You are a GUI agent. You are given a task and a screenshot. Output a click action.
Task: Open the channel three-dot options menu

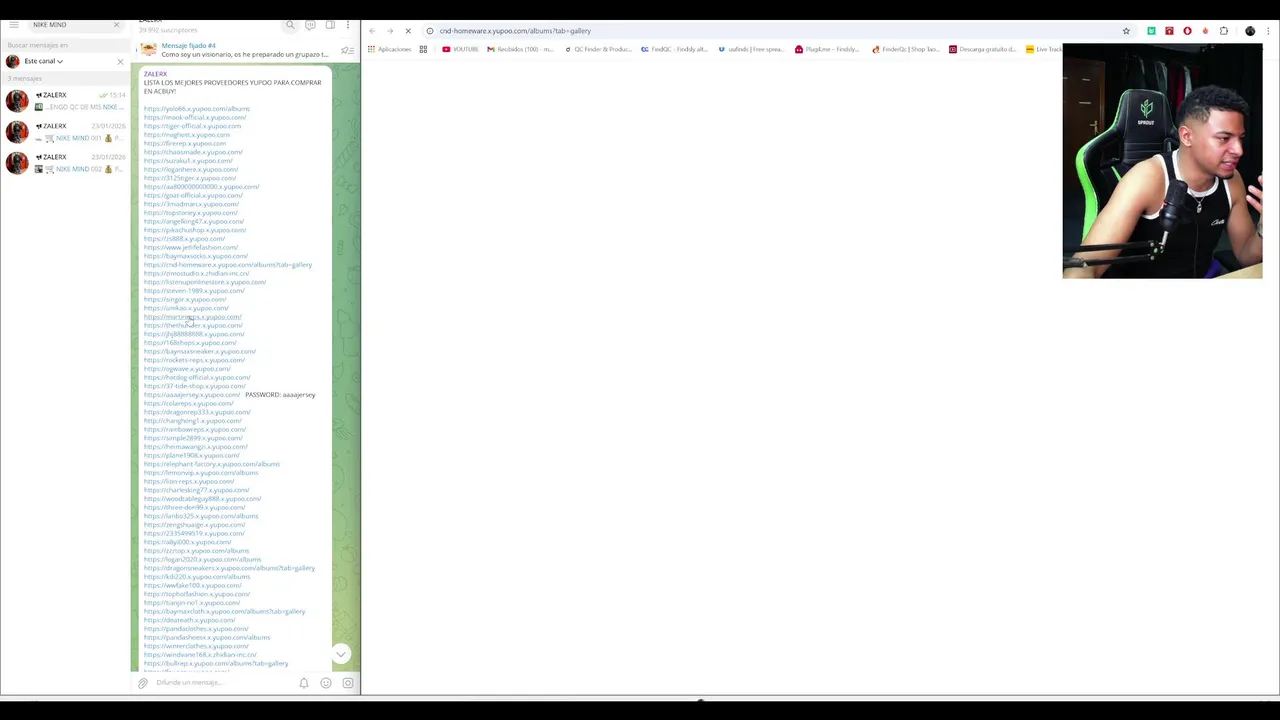(348, 24)
